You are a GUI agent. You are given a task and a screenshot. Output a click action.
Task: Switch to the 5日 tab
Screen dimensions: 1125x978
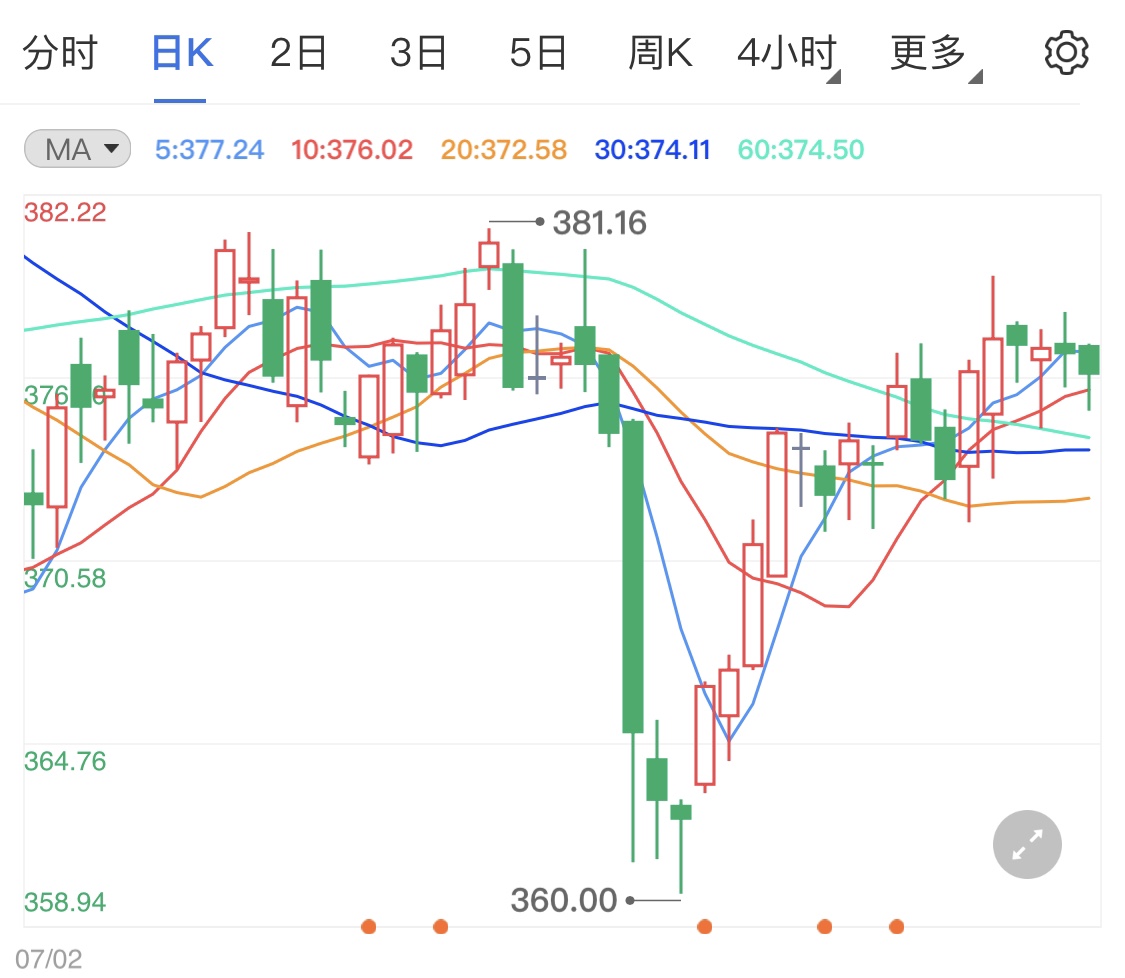coord(538,53)
